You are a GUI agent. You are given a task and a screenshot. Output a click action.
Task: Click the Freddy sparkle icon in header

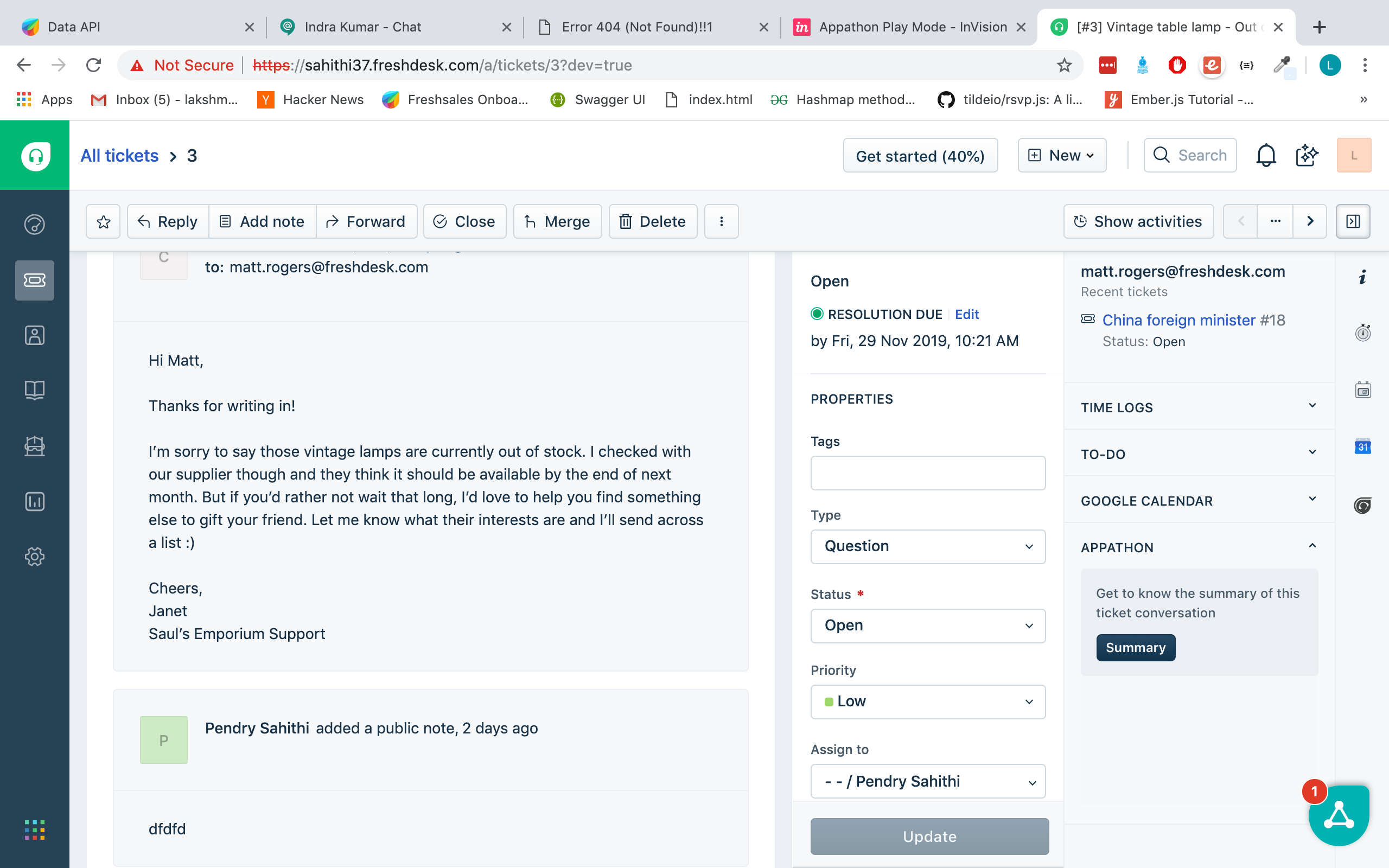(x=1307, y=156)
